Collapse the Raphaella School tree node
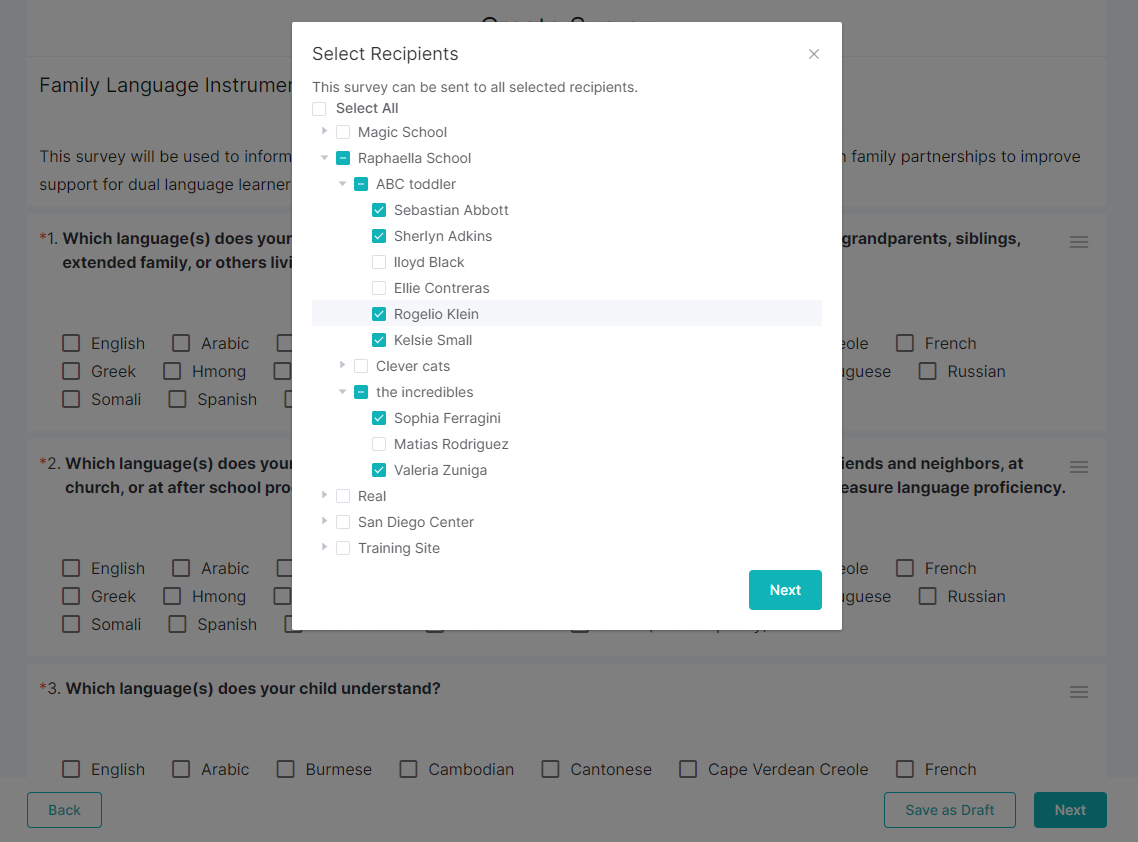This screenshot has width=1138, height=842. 324,158
